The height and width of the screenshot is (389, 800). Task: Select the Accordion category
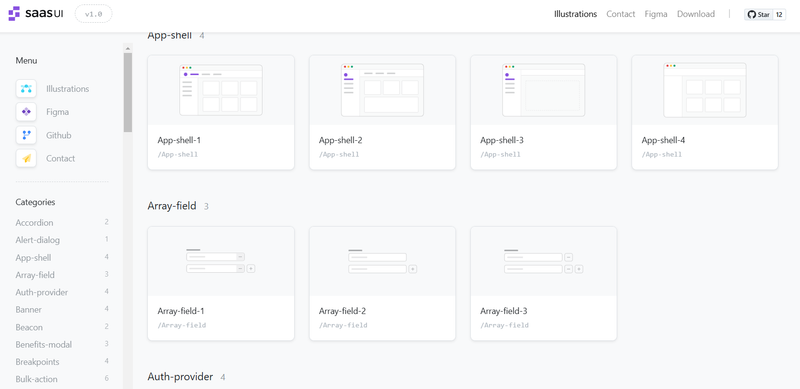pos(34,223)
